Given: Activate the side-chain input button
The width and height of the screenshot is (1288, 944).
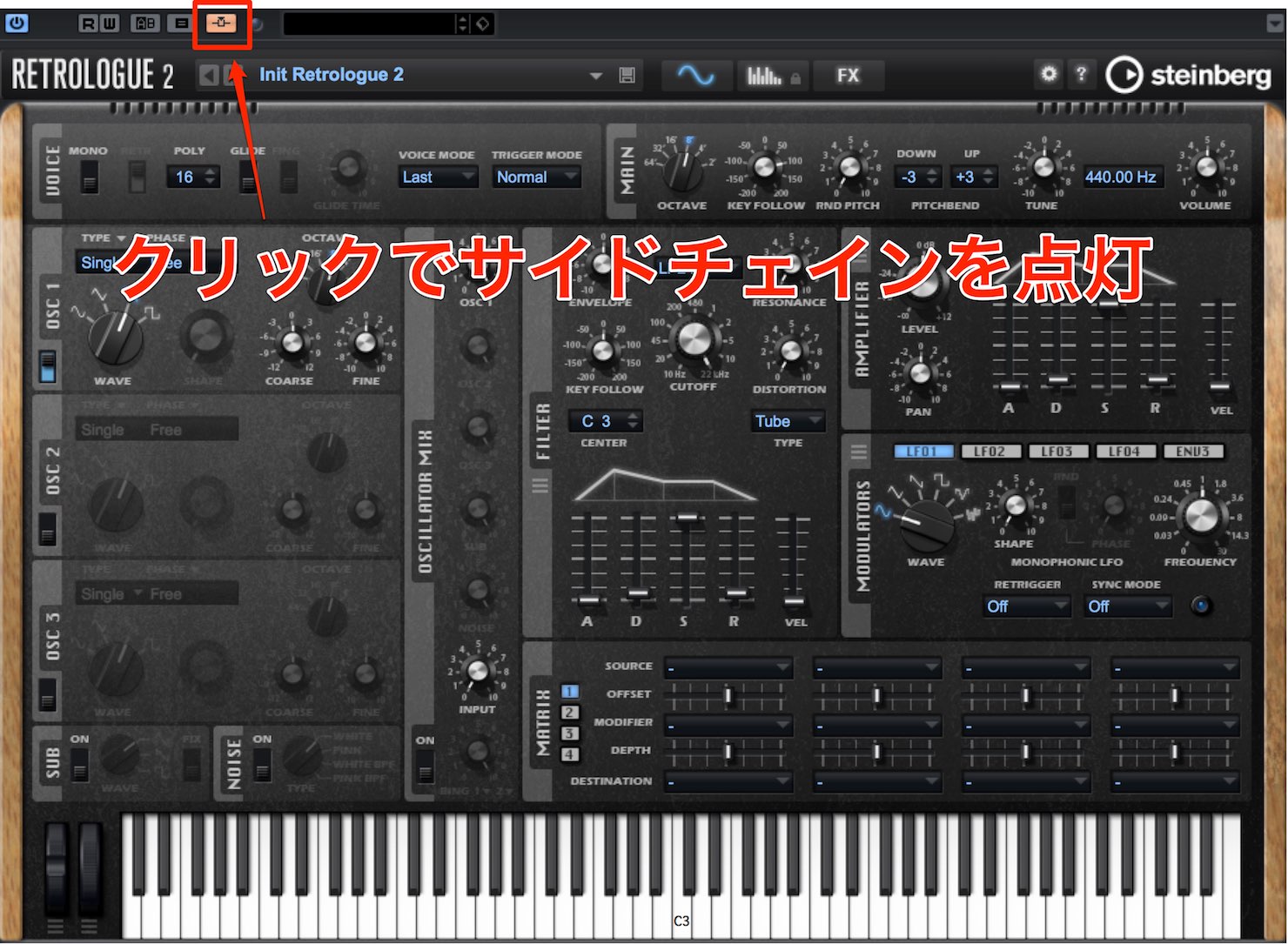Looking at the screenshot, I should [x=221, y=23].
